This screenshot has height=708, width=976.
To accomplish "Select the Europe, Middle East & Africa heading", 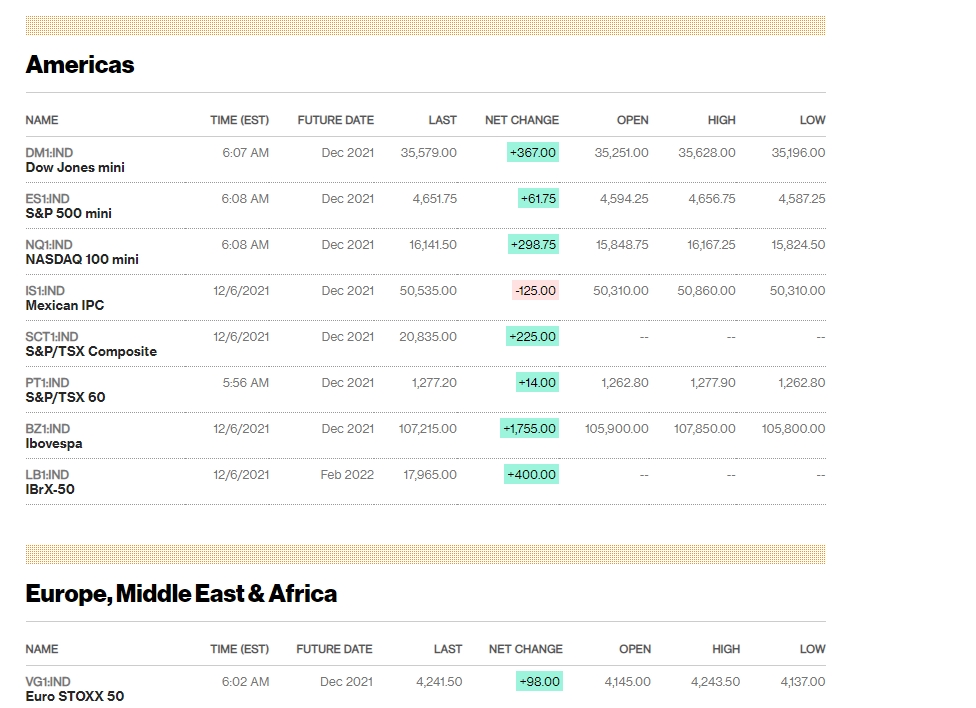I will pos(181,594).
